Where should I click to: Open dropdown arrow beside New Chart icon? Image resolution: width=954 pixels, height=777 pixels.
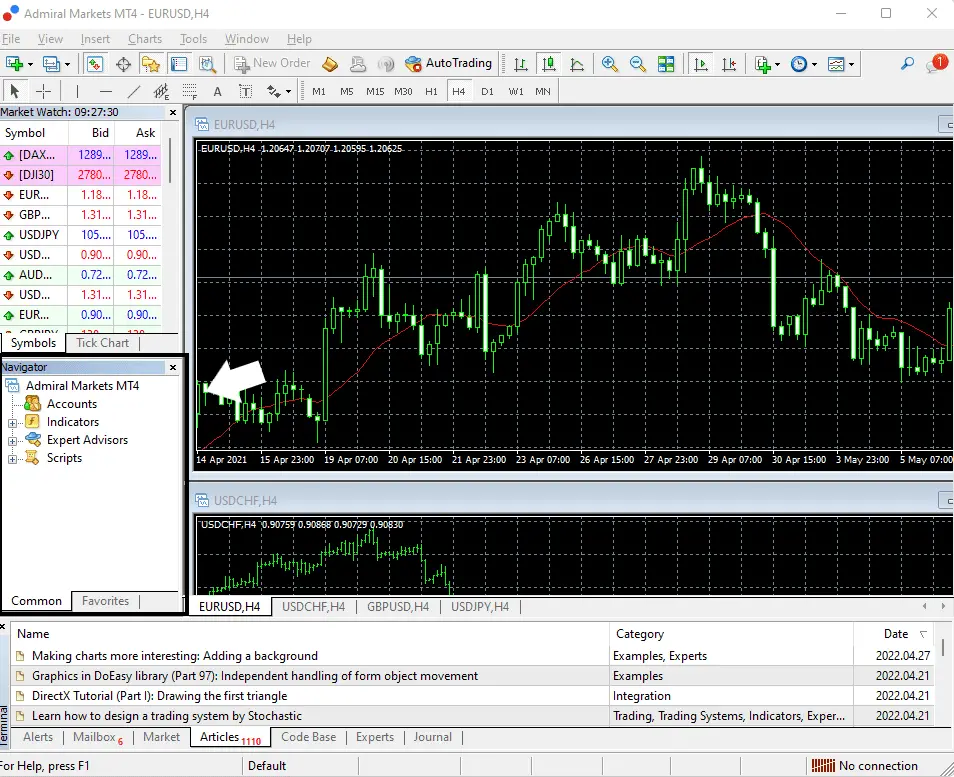coord(30,64)
